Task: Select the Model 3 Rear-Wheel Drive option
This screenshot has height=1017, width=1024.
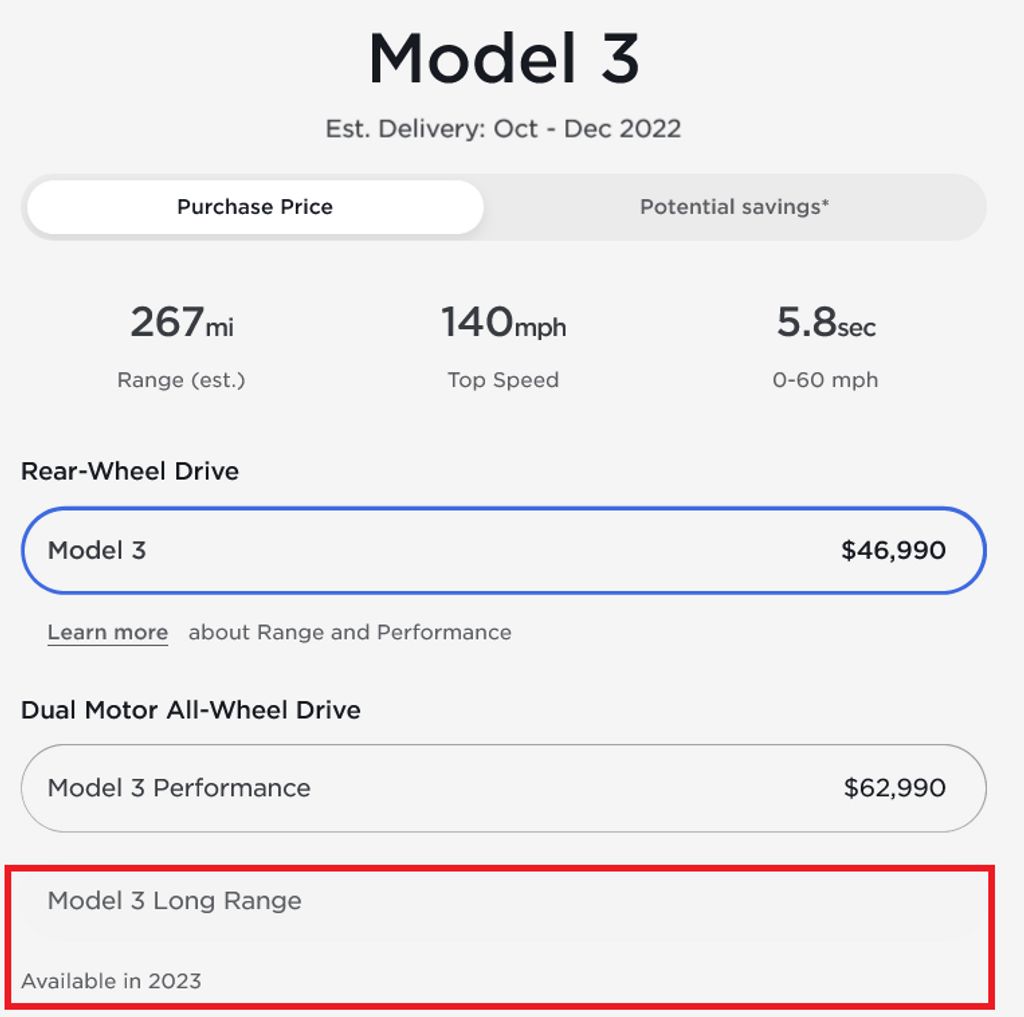Action: (x=503, y=550)
